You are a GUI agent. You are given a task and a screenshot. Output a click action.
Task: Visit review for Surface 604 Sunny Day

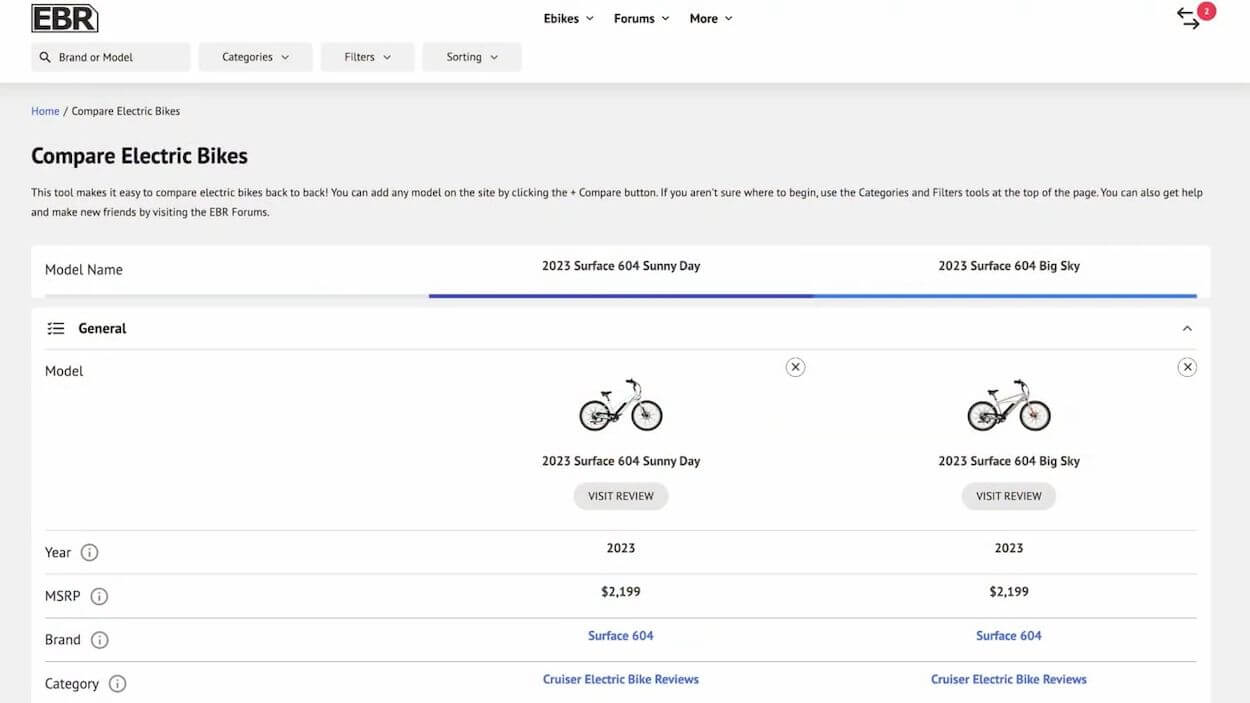pos(621,496)
